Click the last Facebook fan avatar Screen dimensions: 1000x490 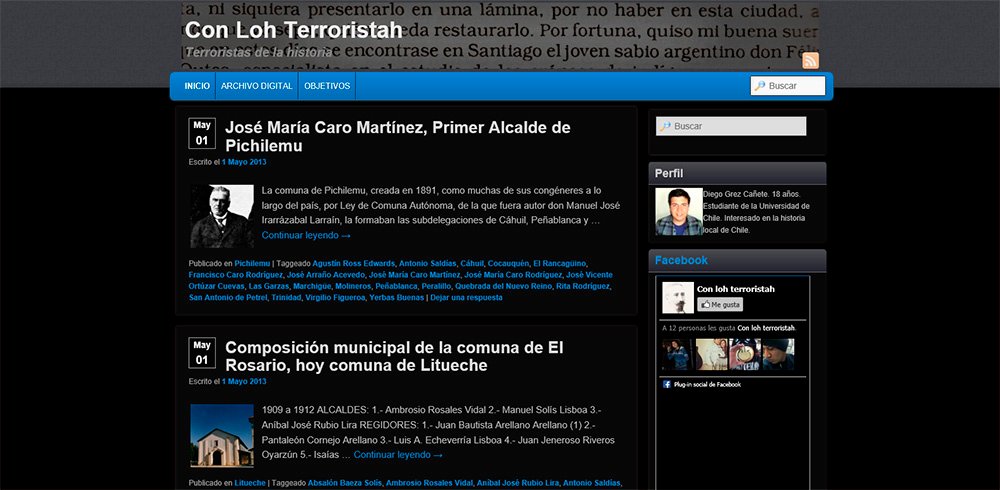tap(778, 354)
